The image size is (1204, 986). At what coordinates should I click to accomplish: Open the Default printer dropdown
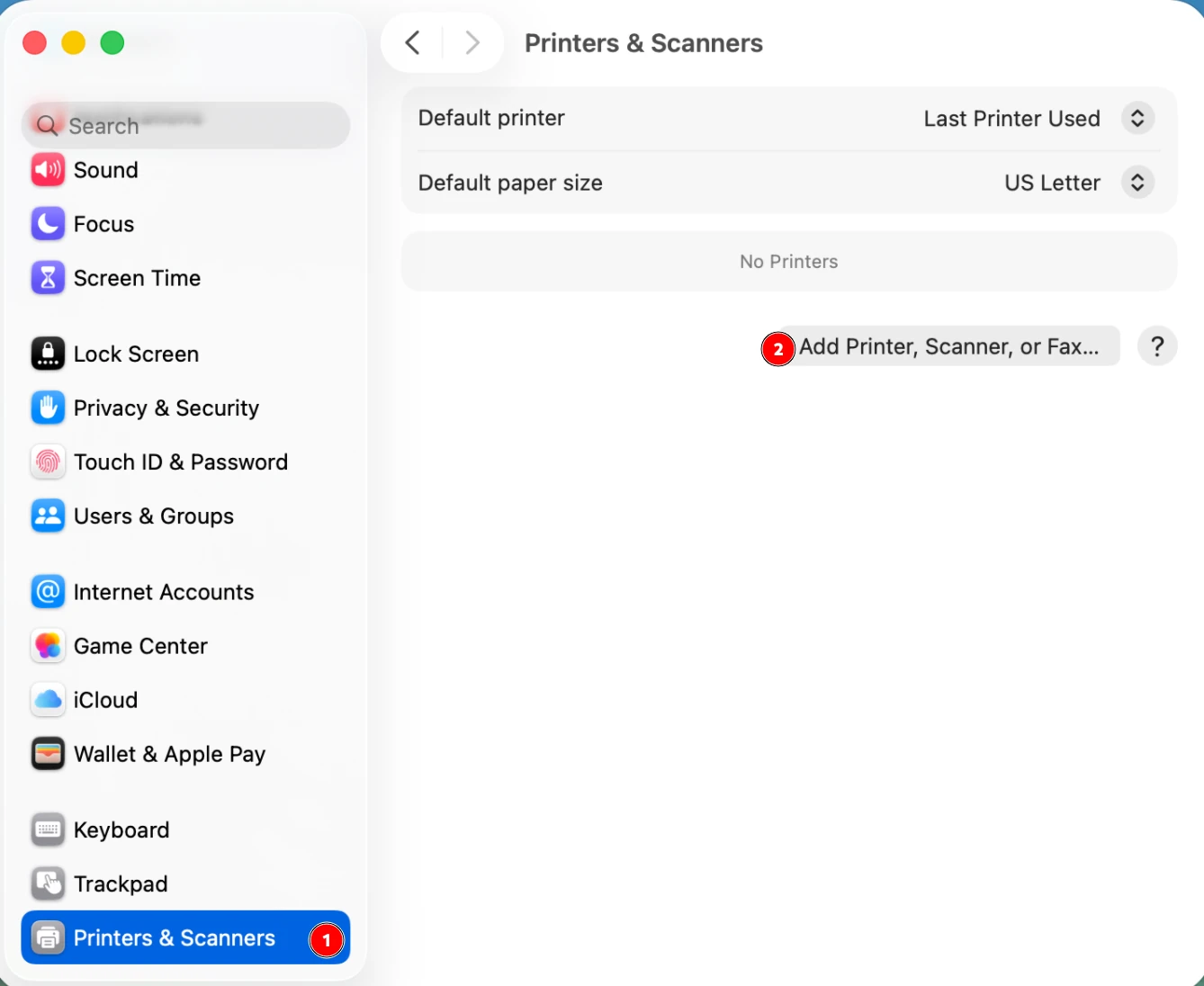pos(1137,118)
